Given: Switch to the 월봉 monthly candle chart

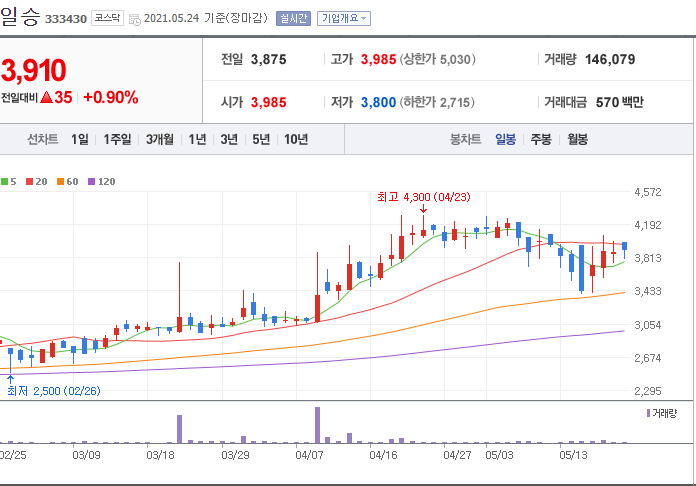Looking at the screenshot, I should tap(577, 139).
